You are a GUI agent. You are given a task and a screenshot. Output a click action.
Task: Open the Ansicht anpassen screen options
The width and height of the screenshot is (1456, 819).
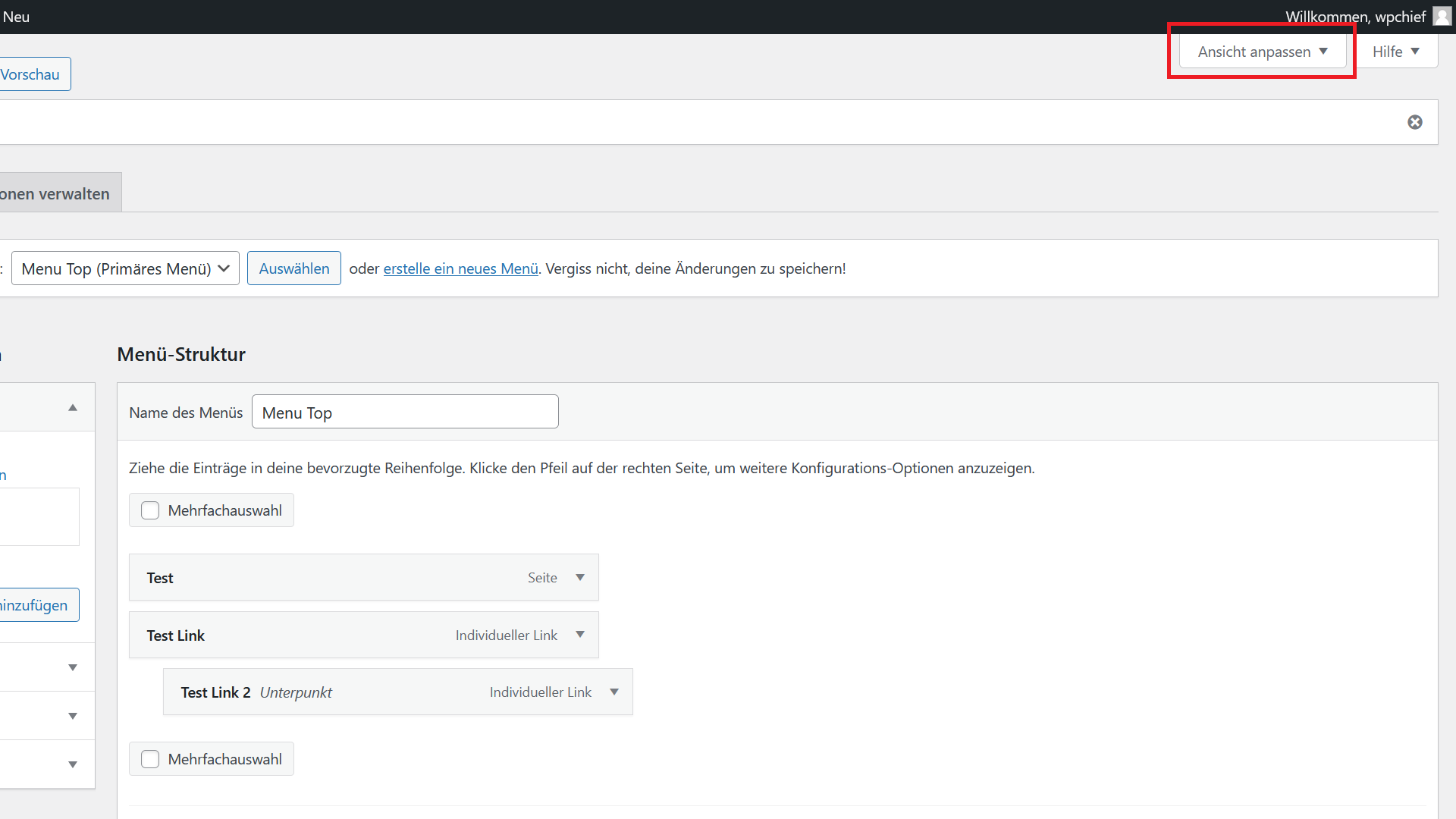(1263, 52)
